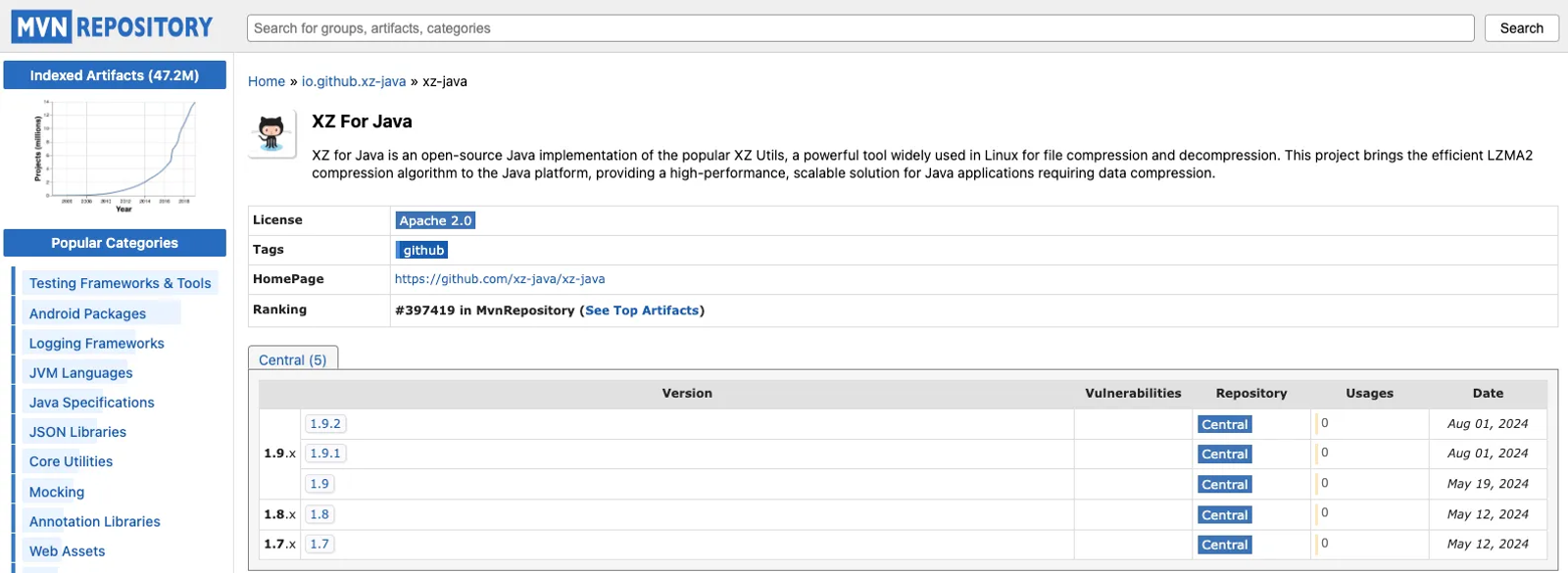
Task: Click the Search button
Action: [x=1521, y=28]
